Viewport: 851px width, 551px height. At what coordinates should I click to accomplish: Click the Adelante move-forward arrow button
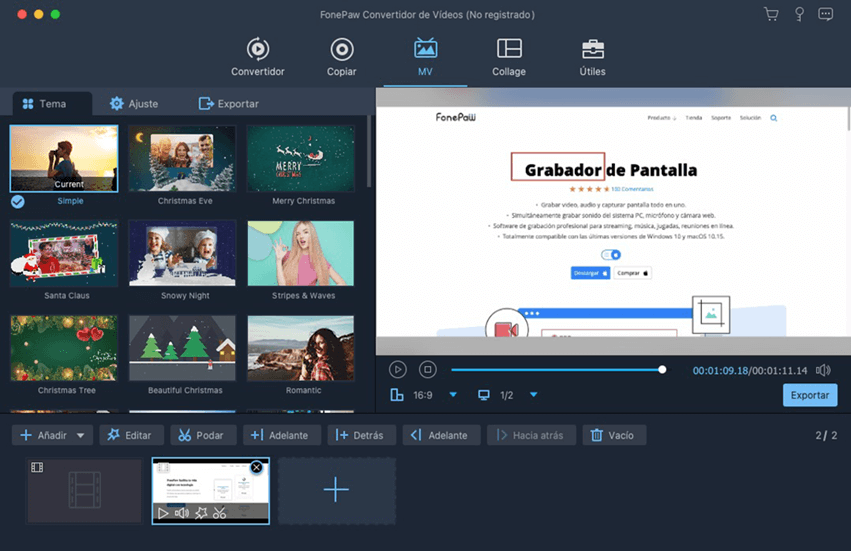click(441, 435)
